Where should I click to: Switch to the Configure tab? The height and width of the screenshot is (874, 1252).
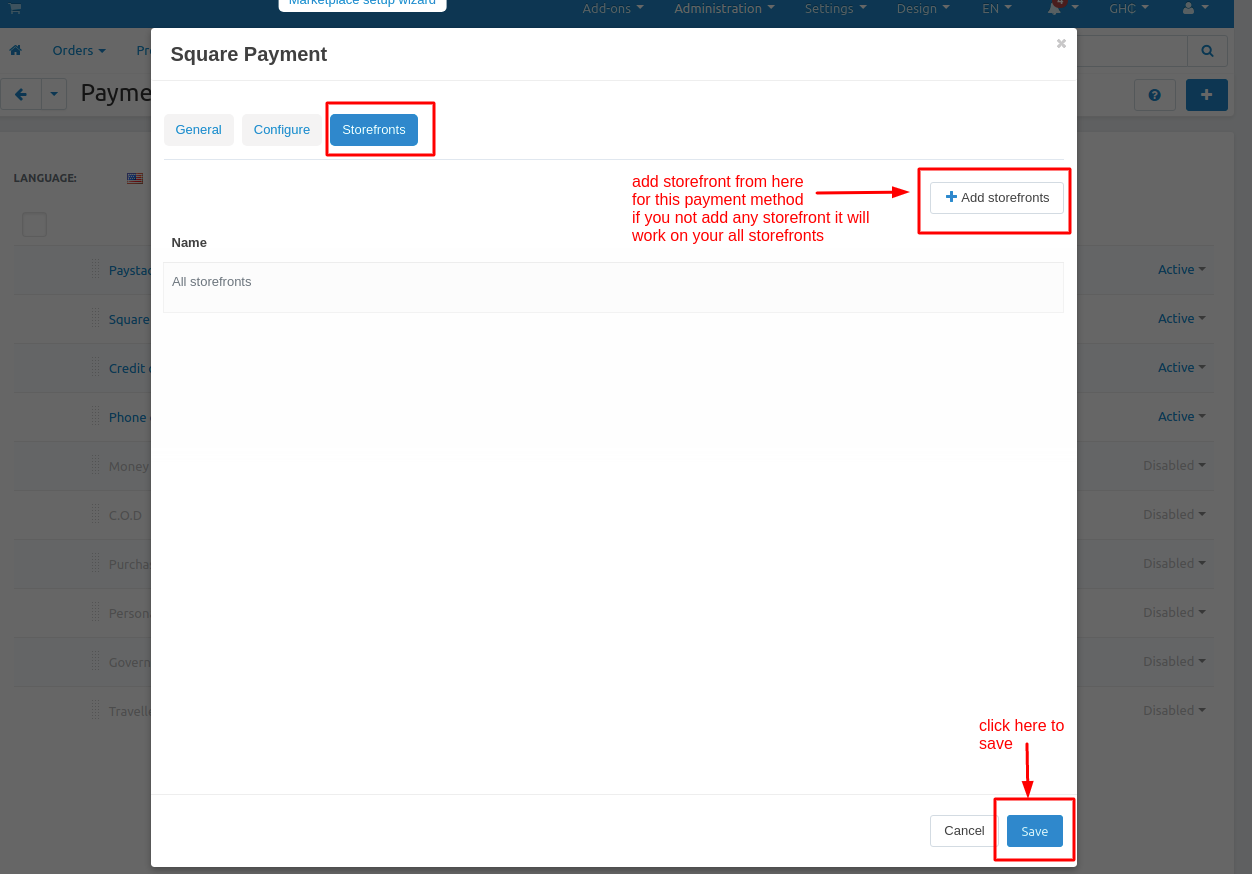tap(281, 130)
